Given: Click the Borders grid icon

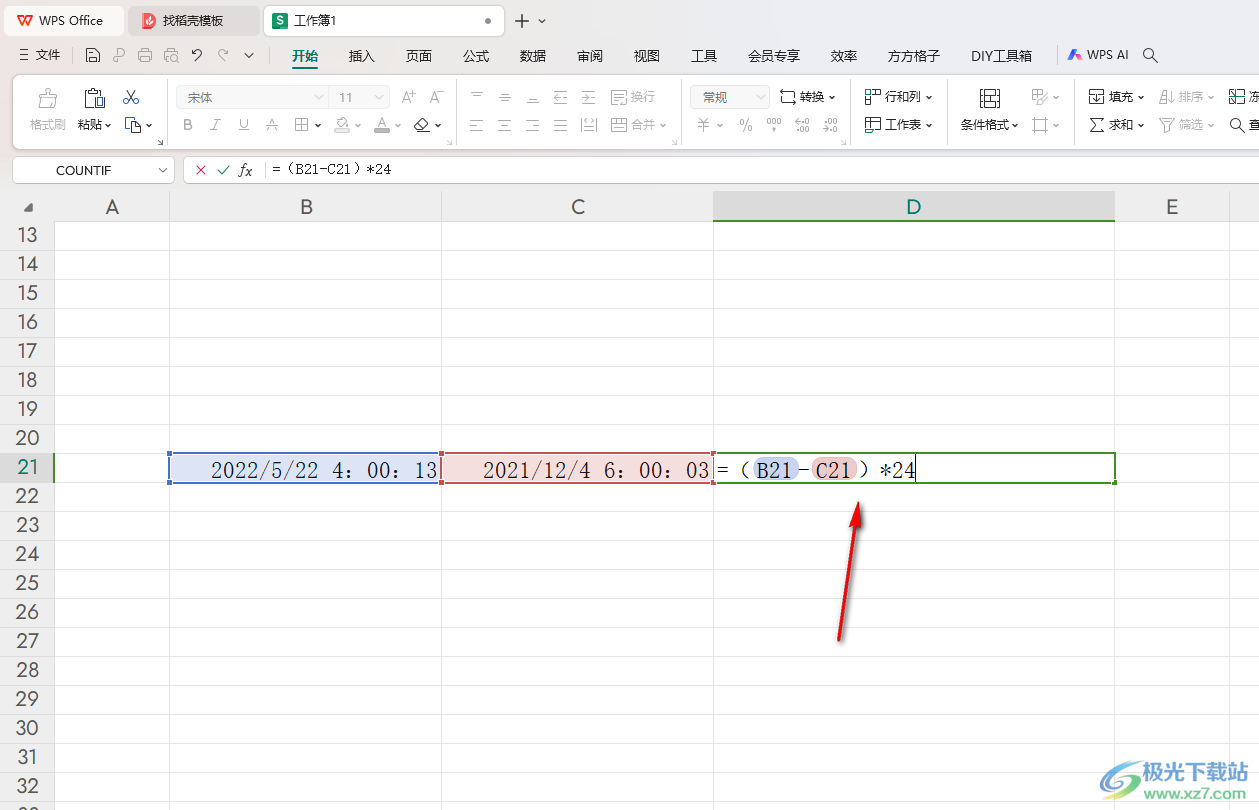Looking at the screenshot, I should 301,125.
